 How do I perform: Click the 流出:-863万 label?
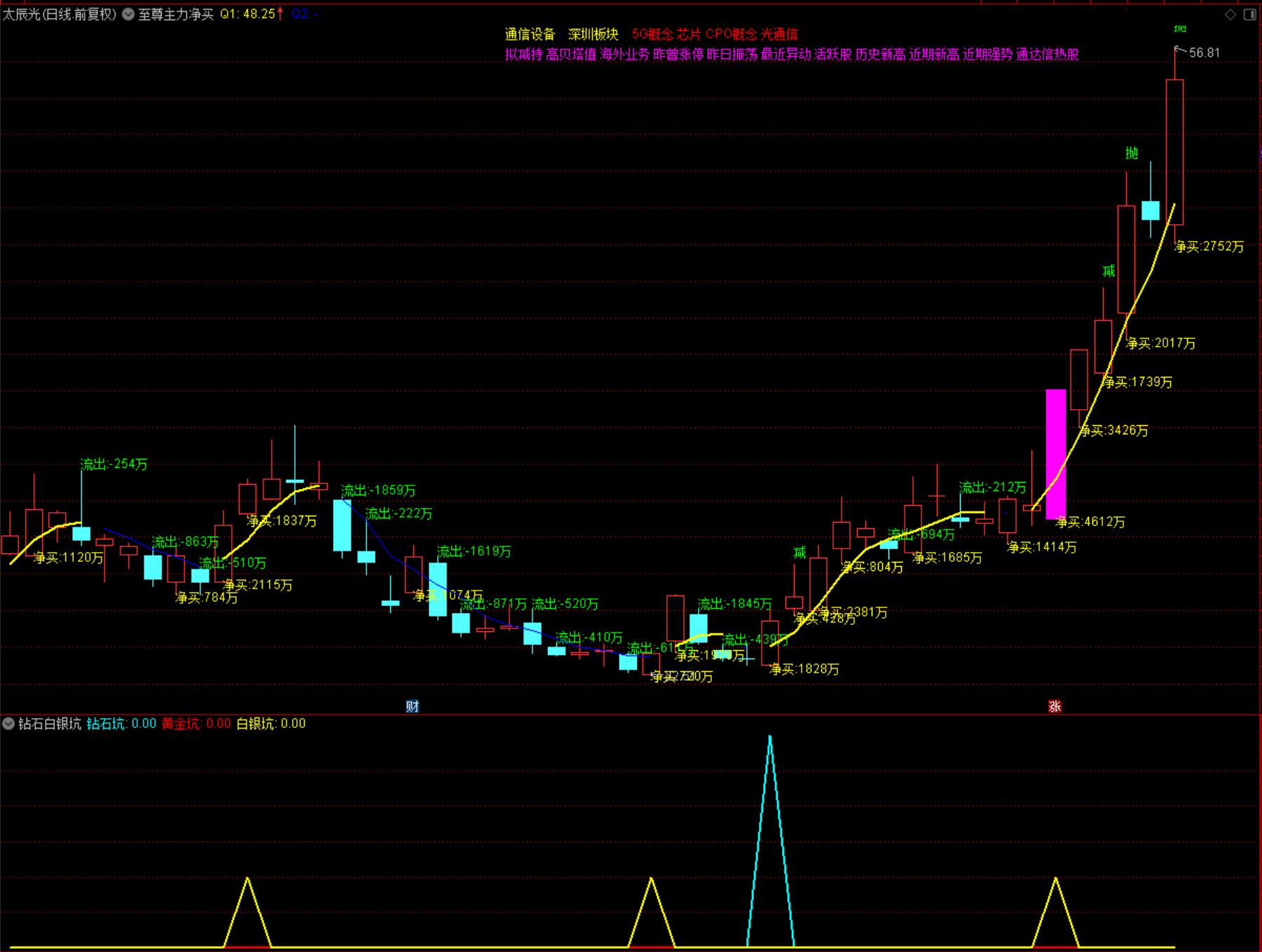(x=186, y=542)
